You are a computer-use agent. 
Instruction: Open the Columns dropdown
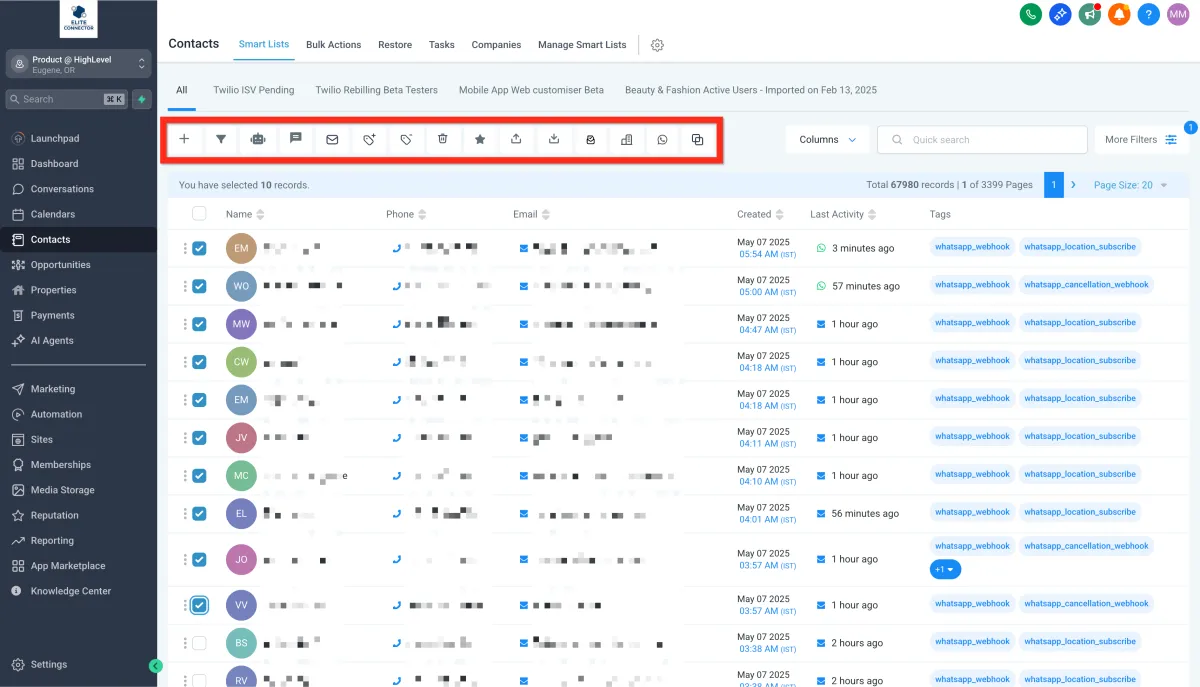(x=827, y=140)
